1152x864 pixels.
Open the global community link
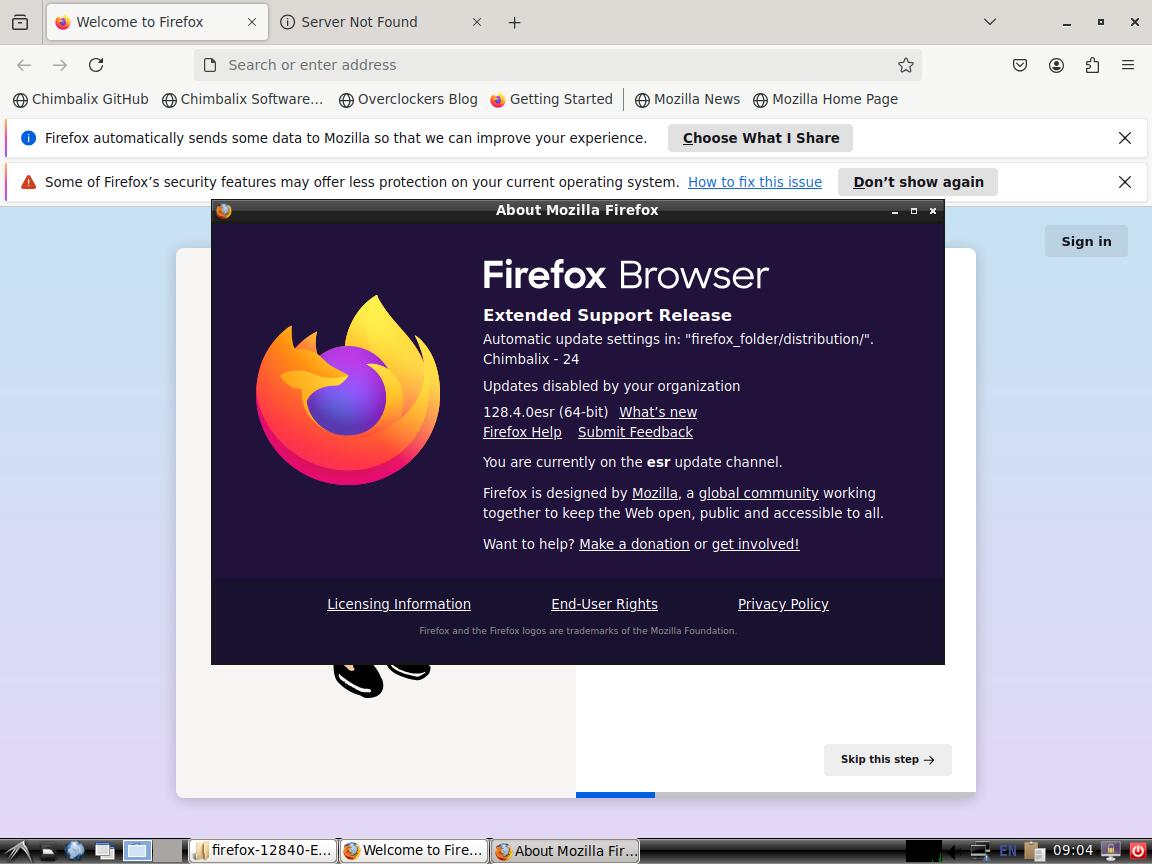[758, 493]
